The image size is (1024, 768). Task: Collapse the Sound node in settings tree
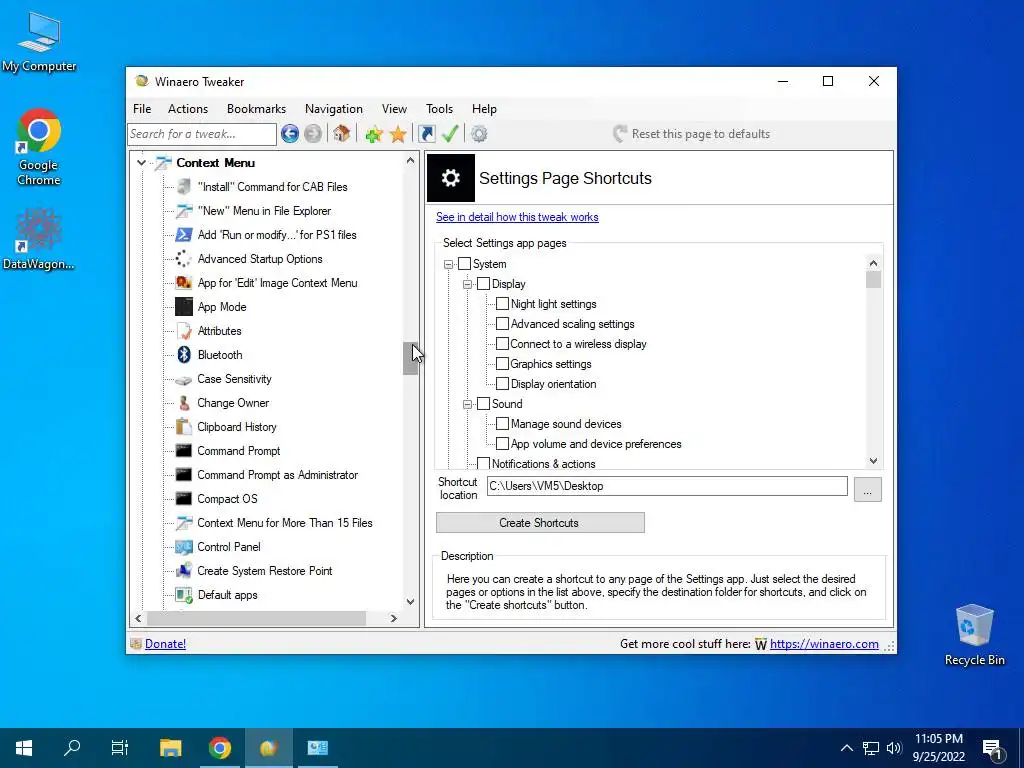[x=468, y=404]
